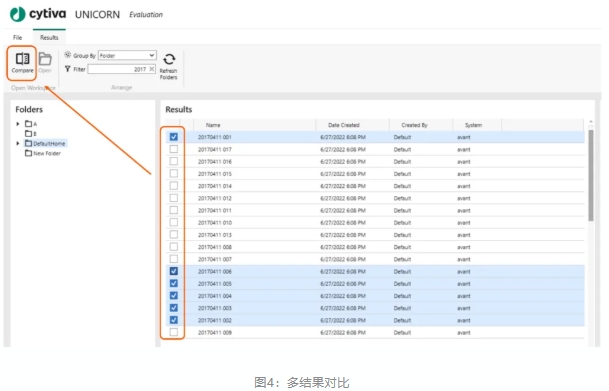Uncheck result 20170411 005

pos(174,283)
